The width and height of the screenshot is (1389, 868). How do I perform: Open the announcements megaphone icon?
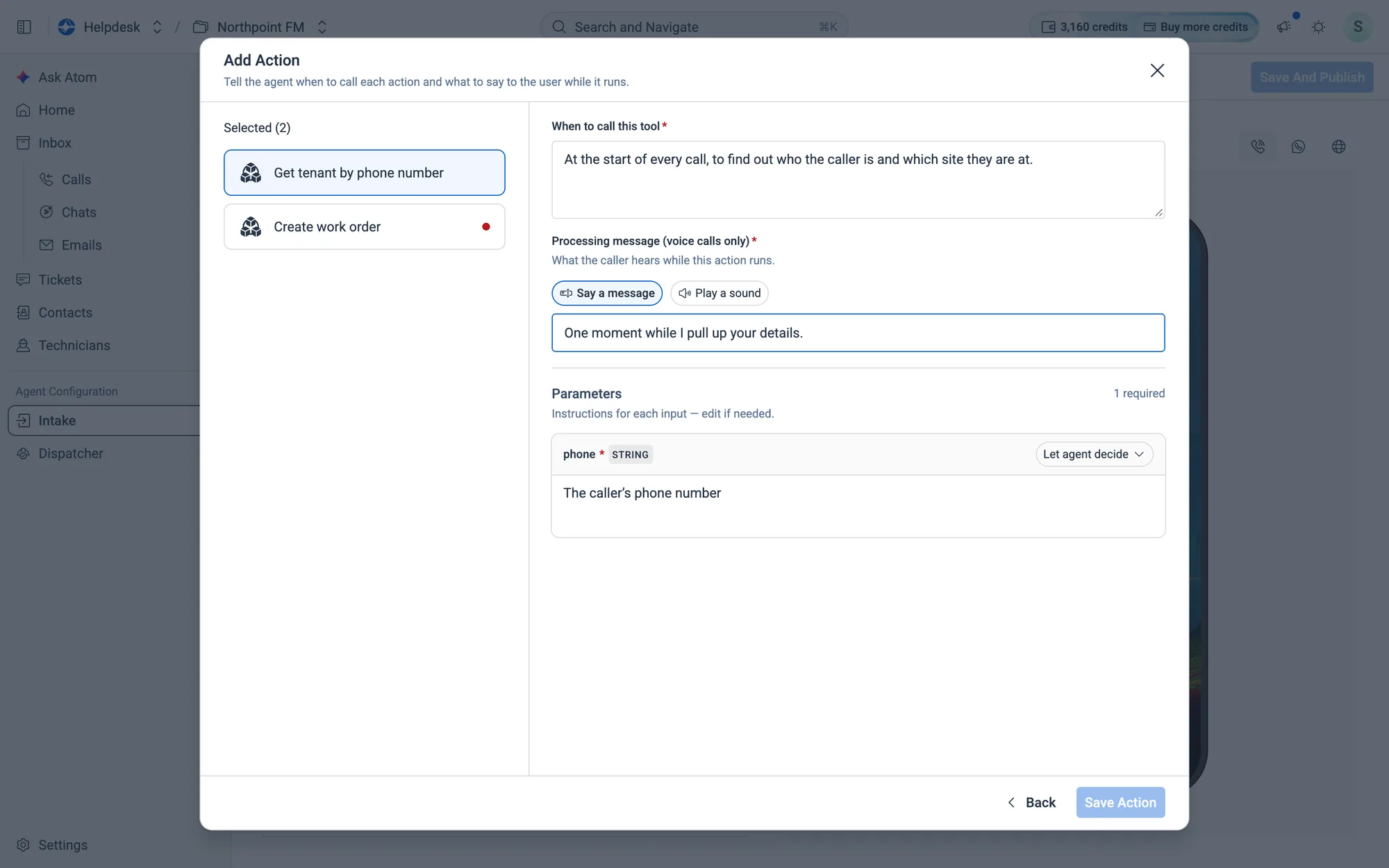tap(1284, 26)
